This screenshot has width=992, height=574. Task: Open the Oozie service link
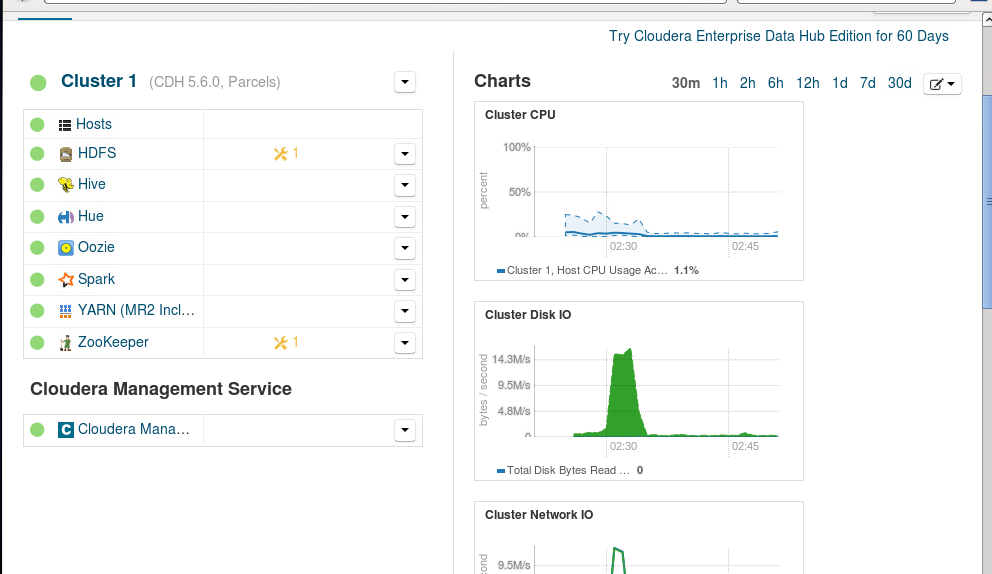pyautogui.click(x=96, y=247)
